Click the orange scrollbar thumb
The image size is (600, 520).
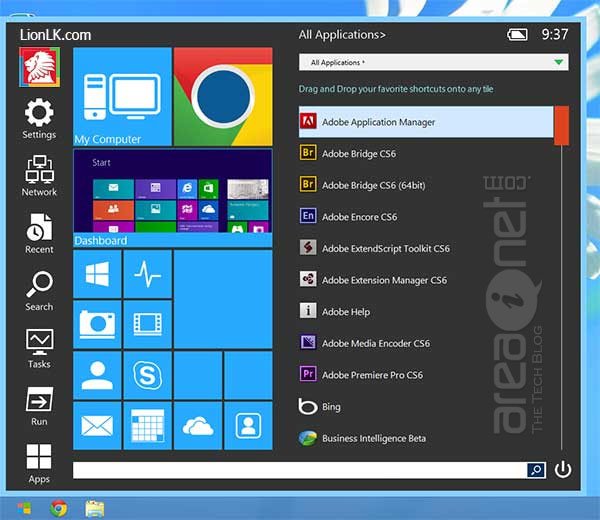(x=561, y=126)
